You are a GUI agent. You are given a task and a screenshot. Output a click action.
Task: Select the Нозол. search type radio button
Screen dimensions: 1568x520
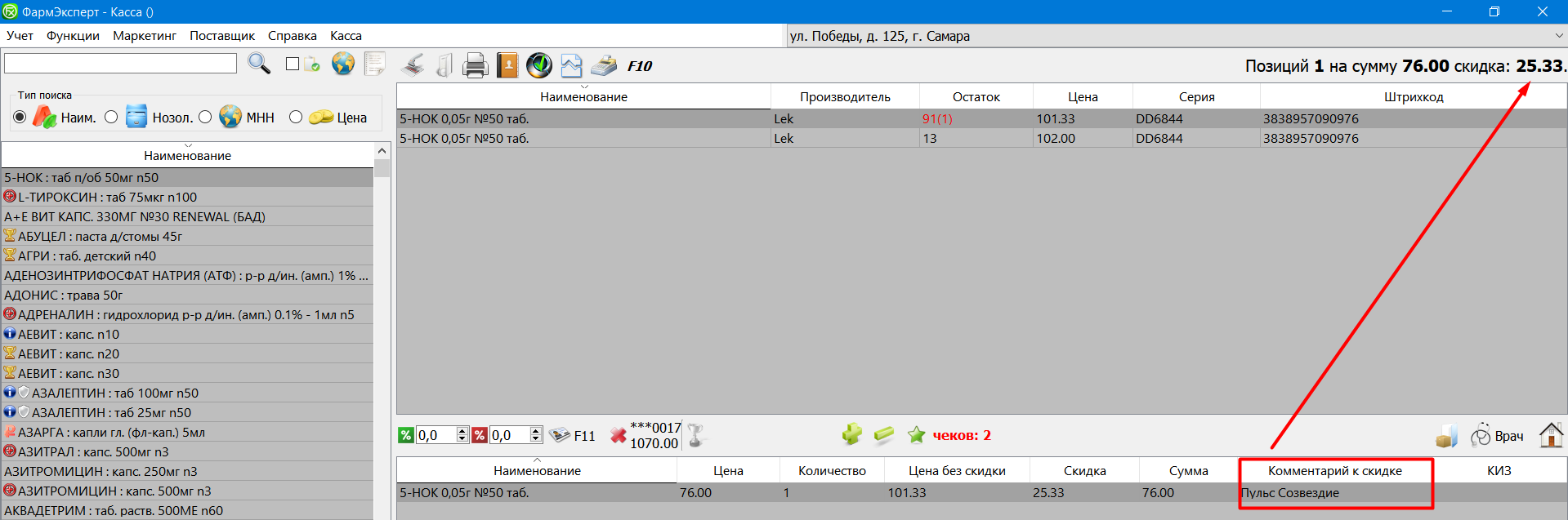click(112, 118)
